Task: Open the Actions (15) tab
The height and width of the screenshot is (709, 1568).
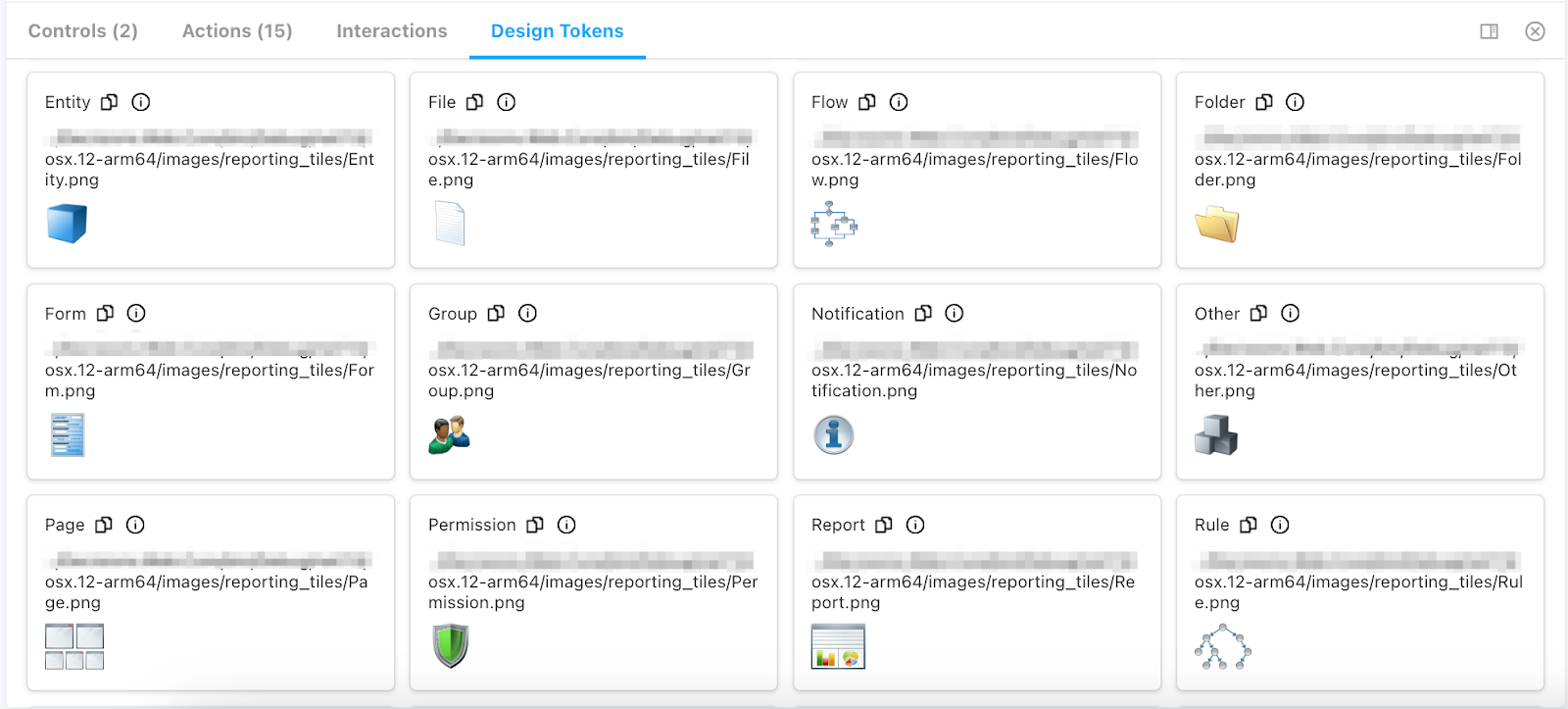Action: (x=237, y=31)
